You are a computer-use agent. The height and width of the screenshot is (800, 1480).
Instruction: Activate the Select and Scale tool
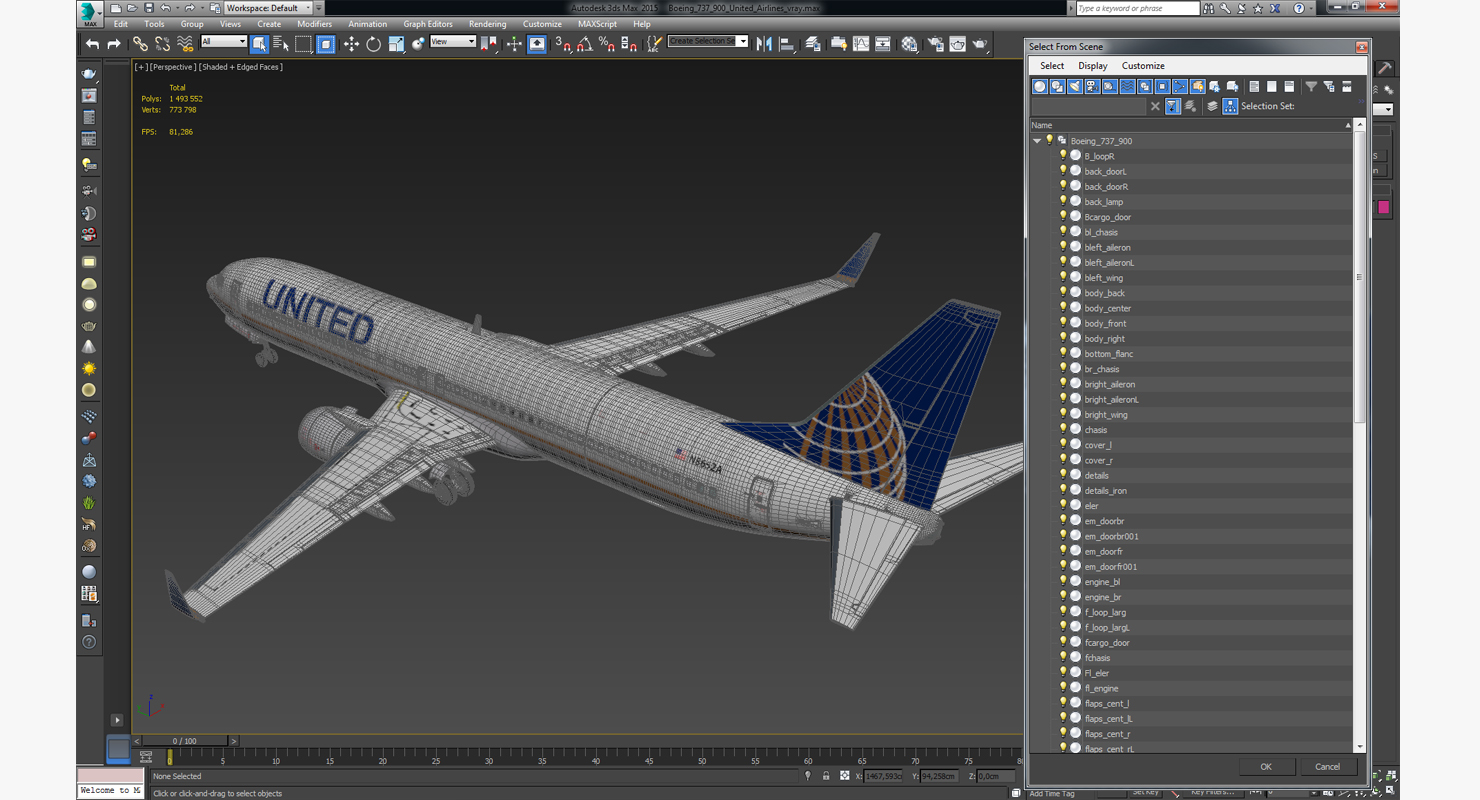click(396, 44)
